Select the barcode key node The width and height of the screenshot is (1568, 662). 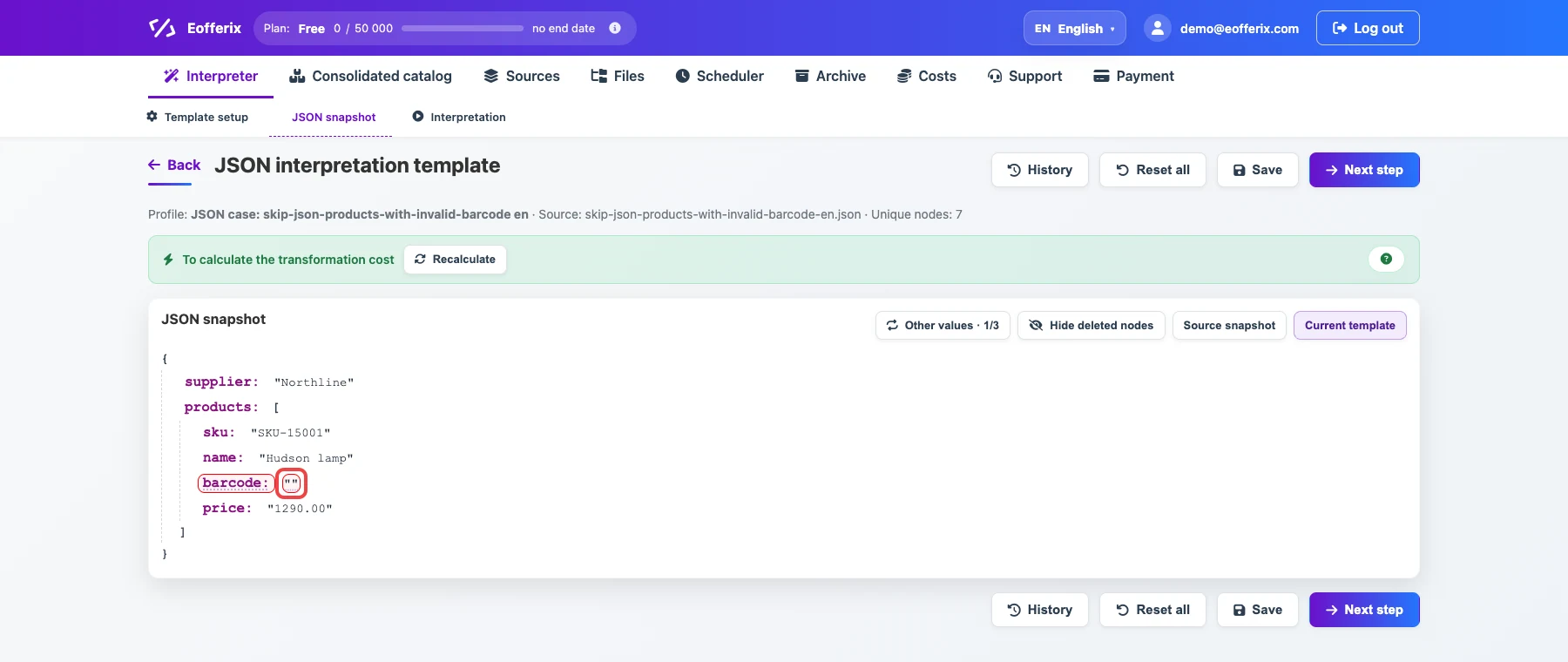[235, 483]
